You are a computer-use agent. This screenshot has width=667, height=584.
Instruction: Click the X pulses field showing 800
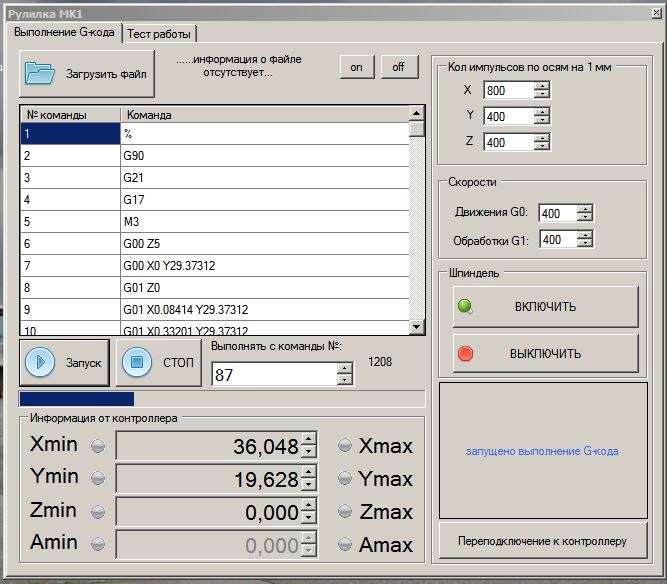[509, 90]
